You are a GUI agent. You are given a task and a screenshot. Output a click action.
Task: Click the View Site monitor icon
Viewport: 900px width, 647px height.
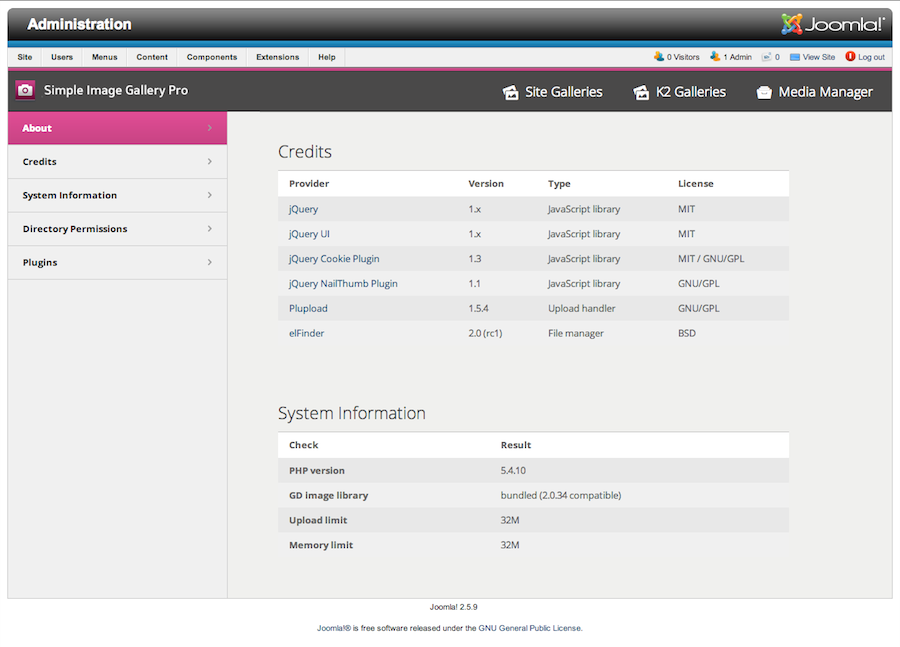pos(795,57)
